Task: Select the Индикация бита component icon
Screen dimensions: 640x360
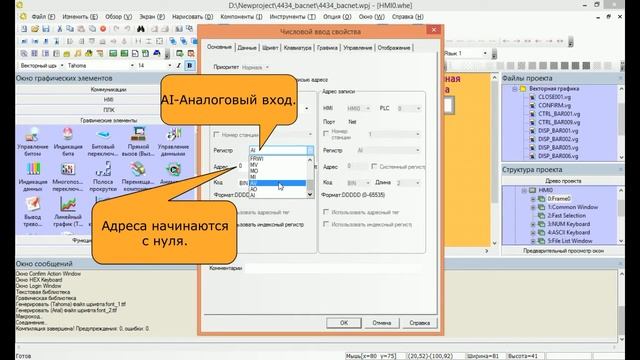Action: tap(68, 135)
